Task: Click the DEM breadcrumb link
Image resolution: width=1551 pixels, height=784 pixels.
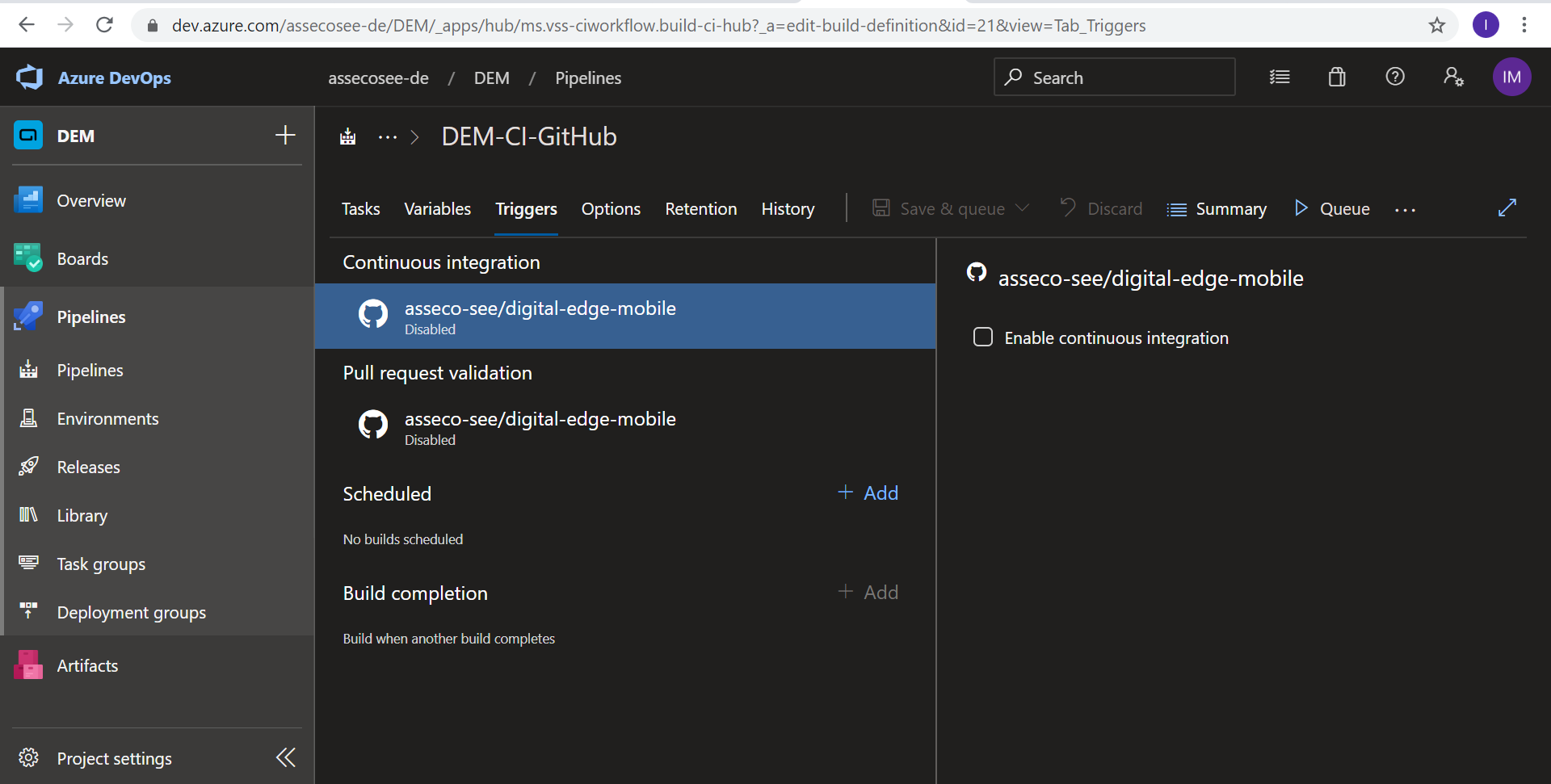Action: 491,78
